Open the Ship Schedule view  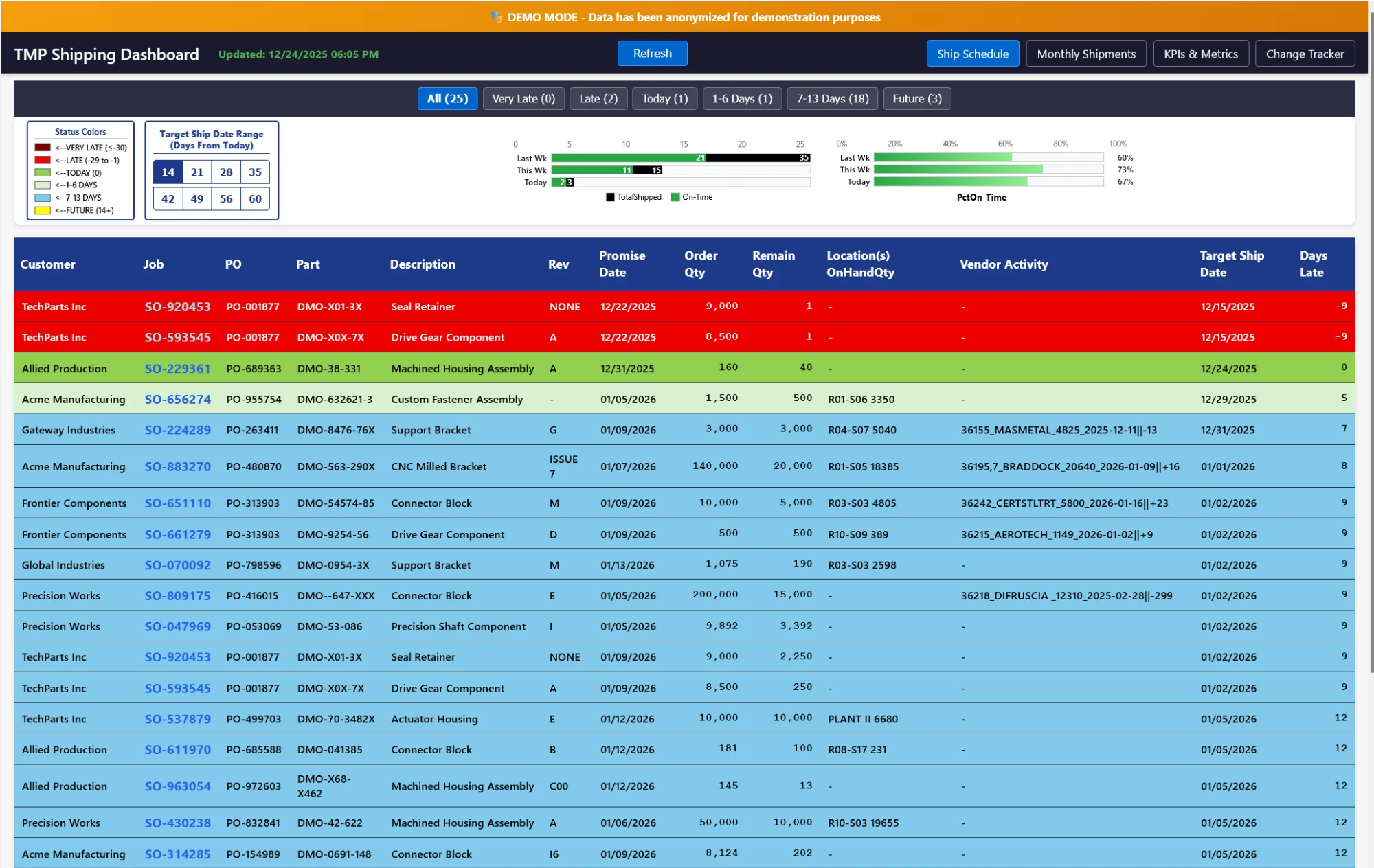coord(972,53)
